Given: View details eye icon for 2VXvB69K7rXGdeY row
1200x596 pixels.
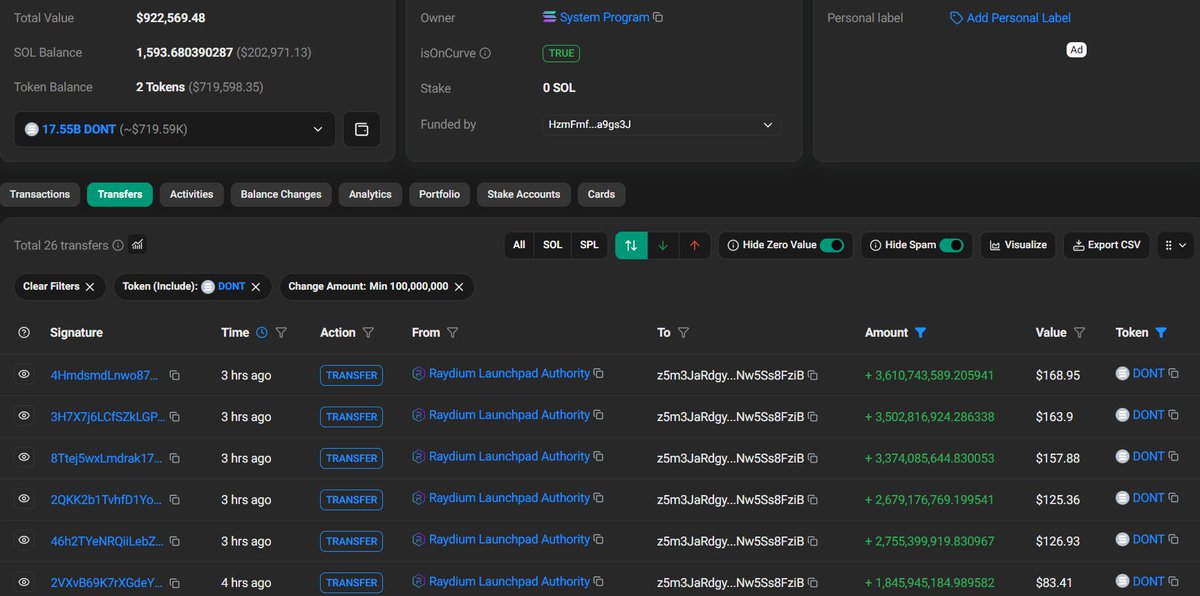Looking at the screenshot, I should (x=24, y=581).
